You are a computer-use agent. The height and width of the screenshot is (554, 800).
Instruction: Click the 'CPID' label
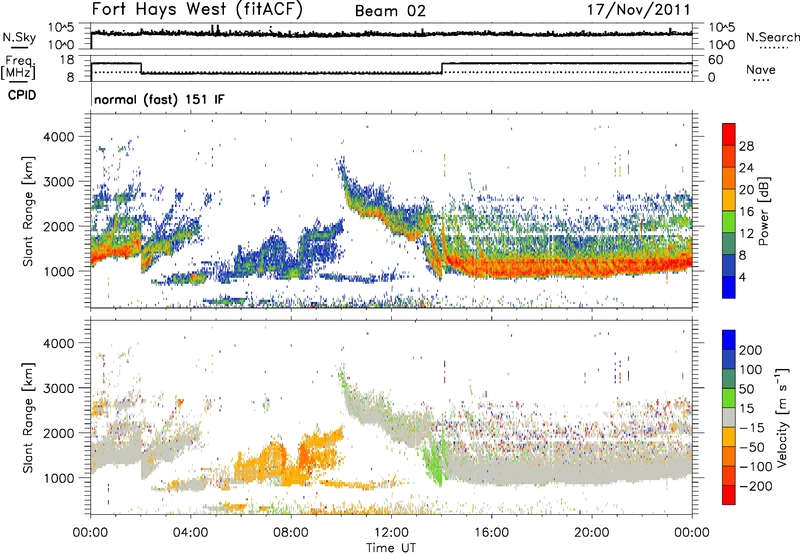[22, 95]
